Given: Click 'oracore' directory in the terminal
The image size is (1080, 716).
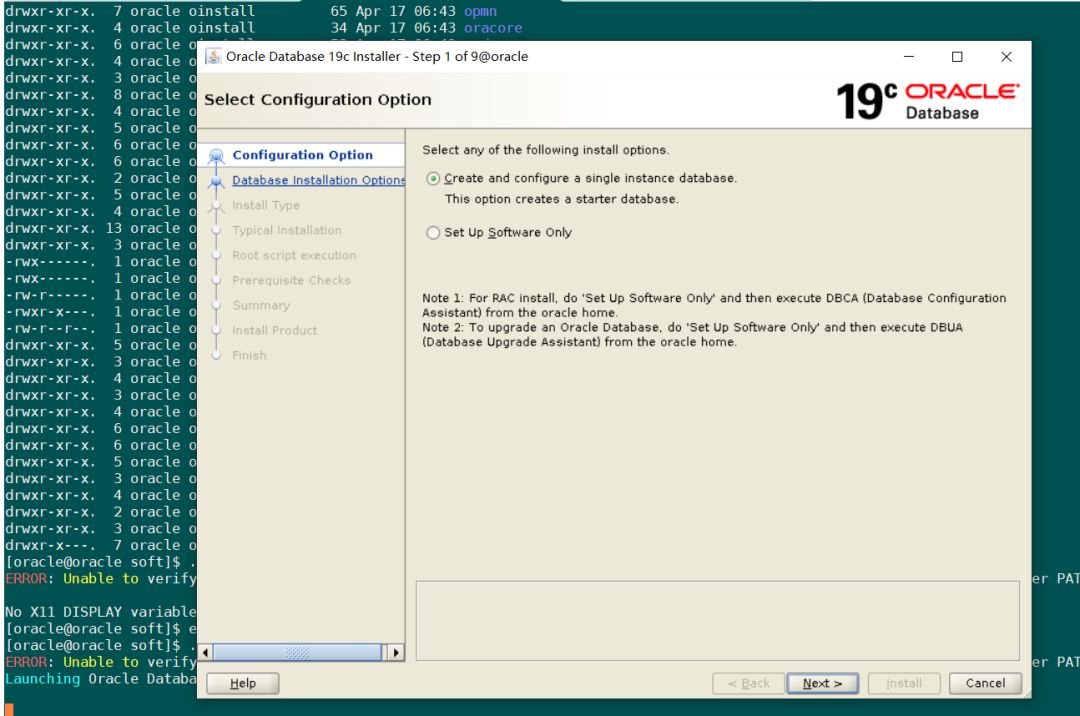Looking at the screenshot, I should [493, 28].
